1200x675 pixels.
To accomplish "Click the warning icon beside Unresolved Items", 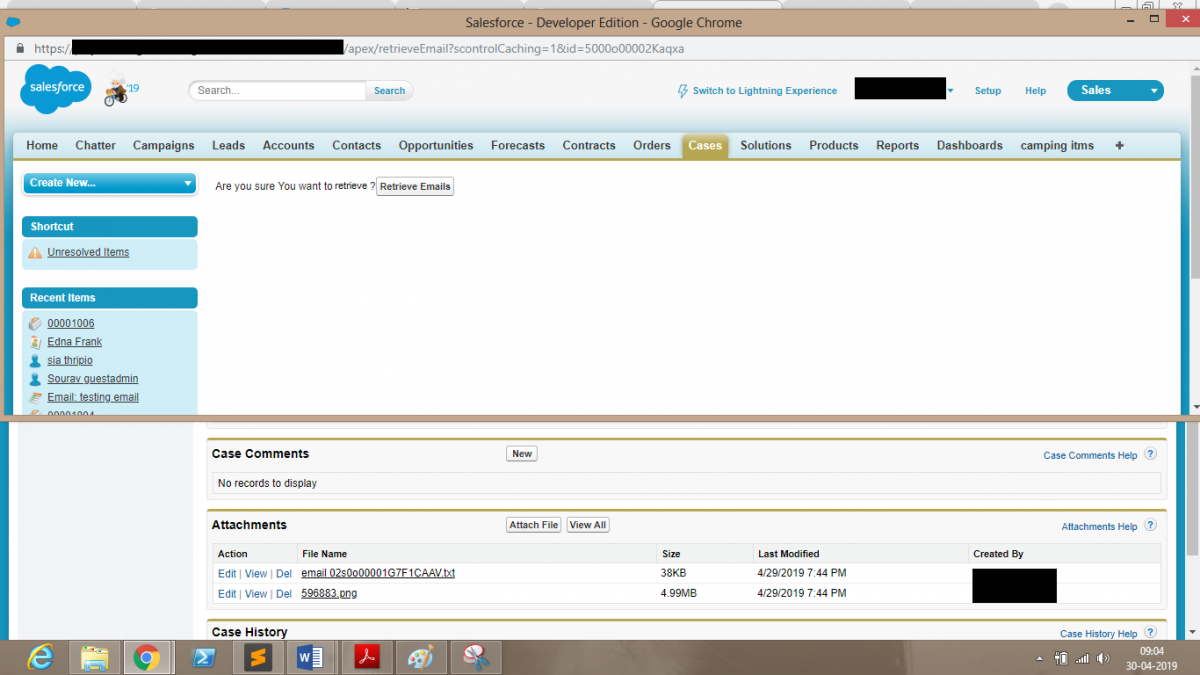I will coord(35,252).
